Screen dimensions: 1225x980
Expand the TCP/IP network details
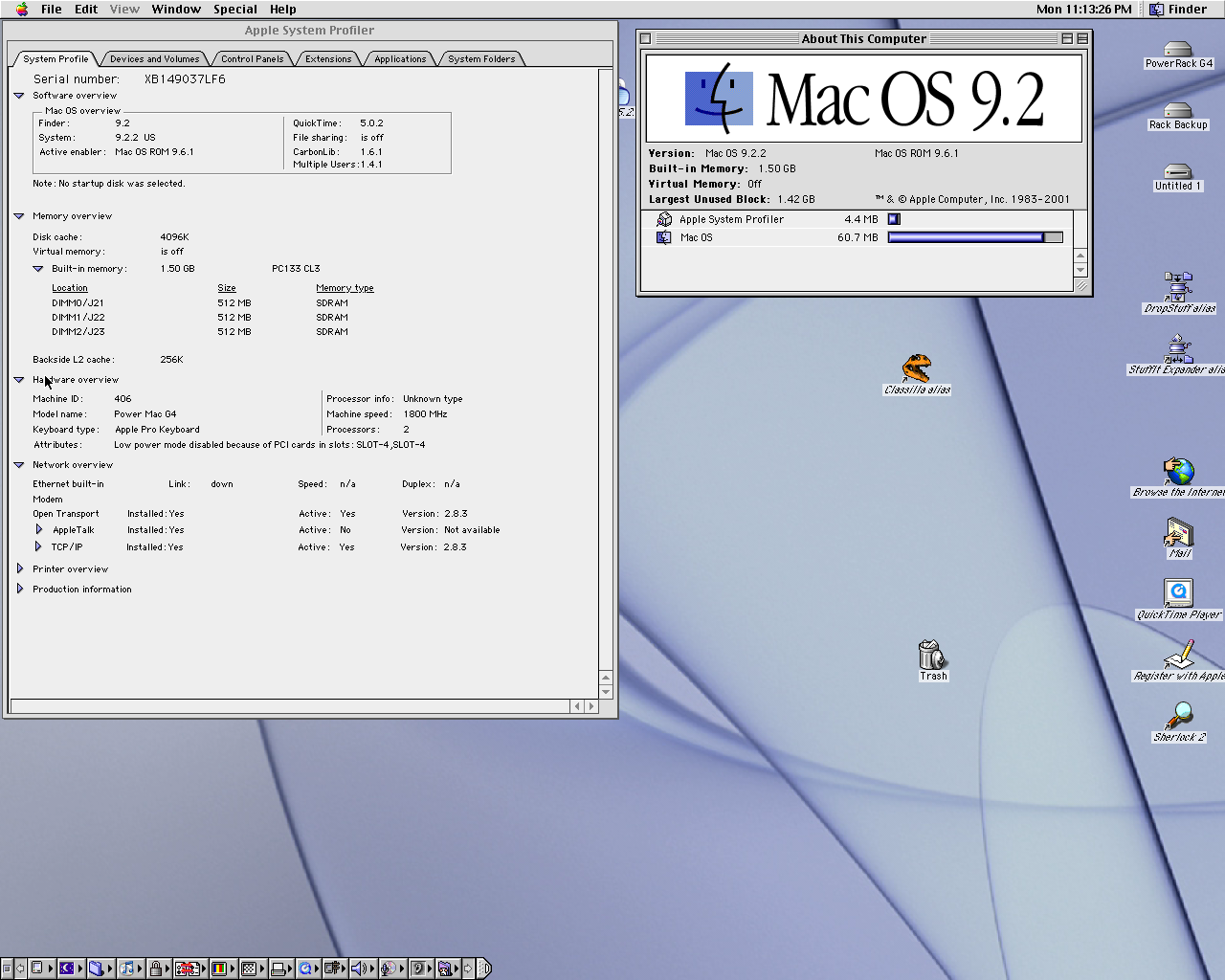[x=38, y=546]
